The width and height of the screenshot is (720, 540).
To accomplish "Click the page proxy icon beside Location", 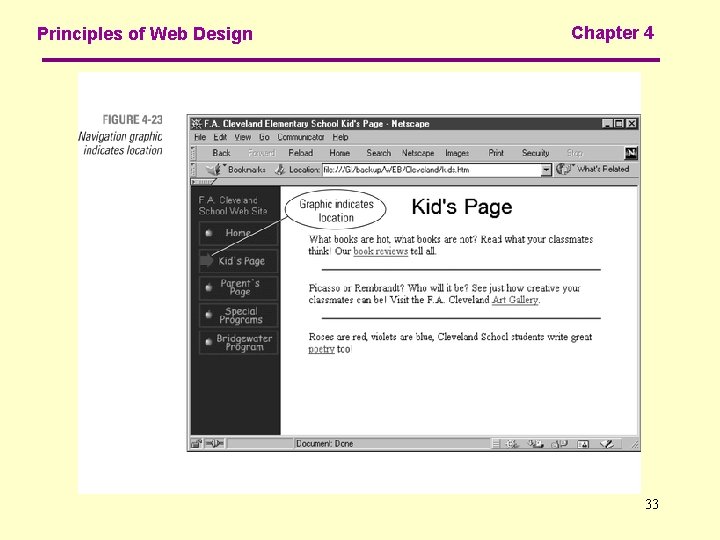I will [x=280, y=169].
